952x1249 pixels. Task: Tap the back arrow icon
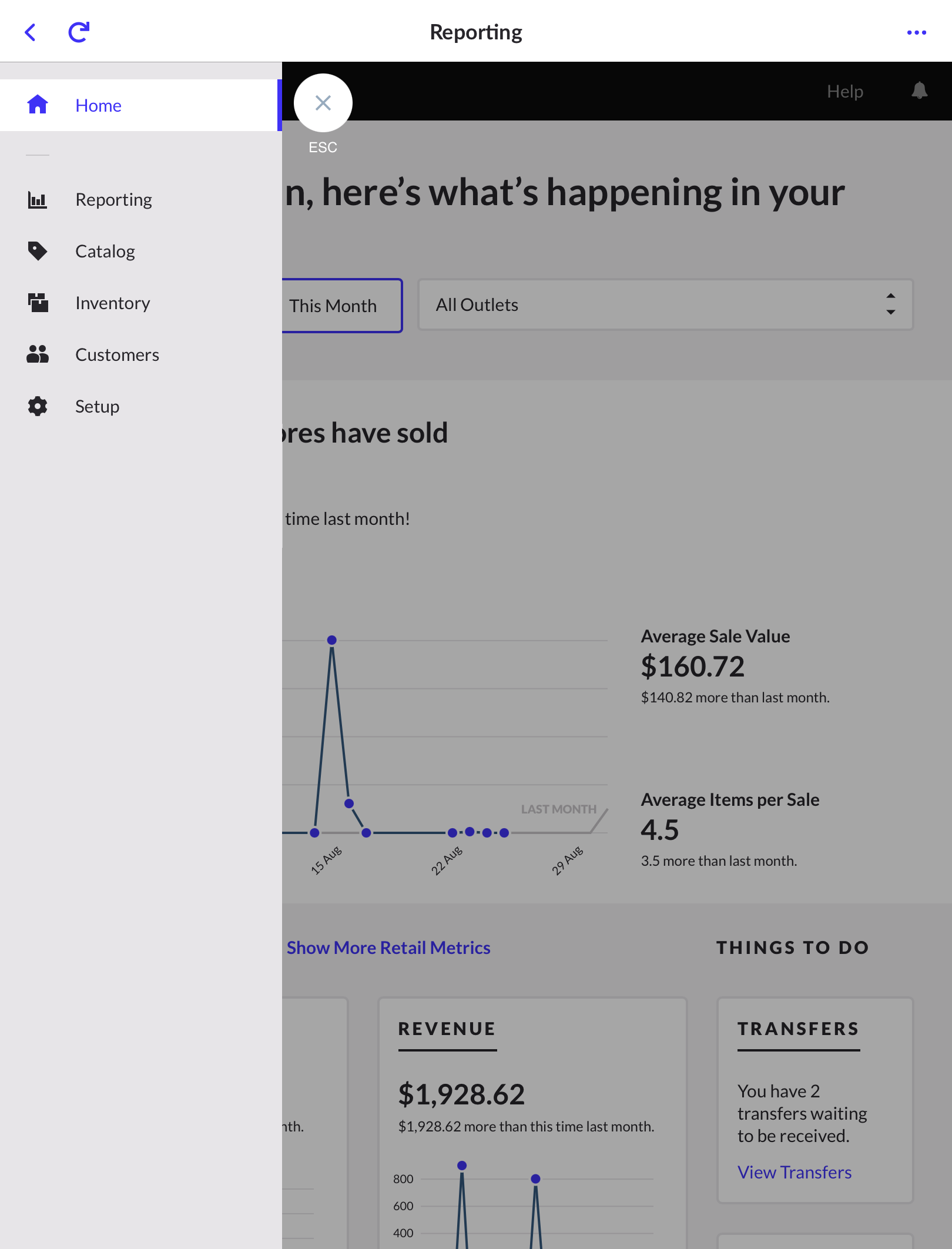pyautogui.click(x=31, y=32)
